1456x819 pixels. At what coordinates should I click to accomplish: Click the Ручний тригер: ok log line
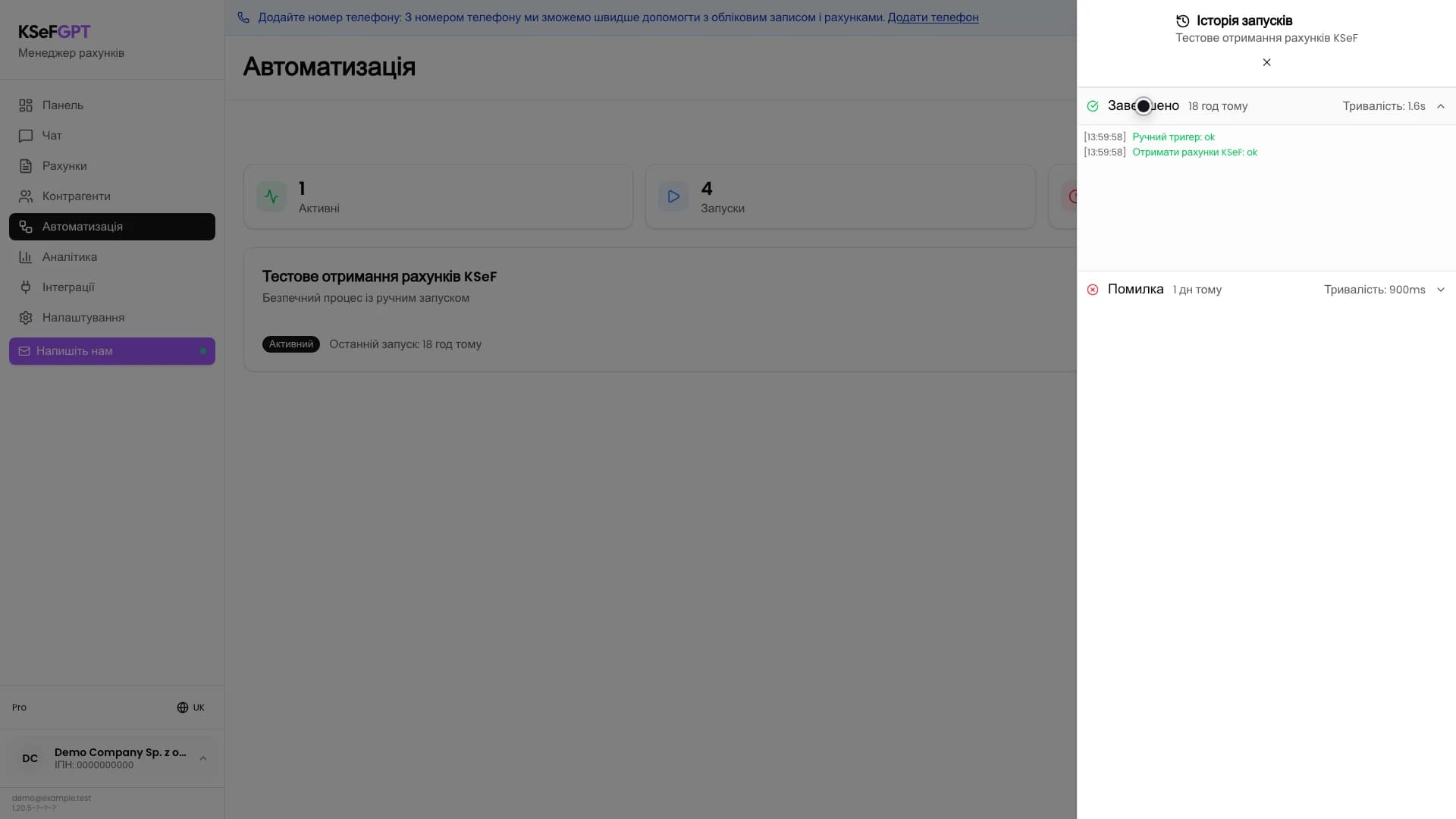point(1173,137)
